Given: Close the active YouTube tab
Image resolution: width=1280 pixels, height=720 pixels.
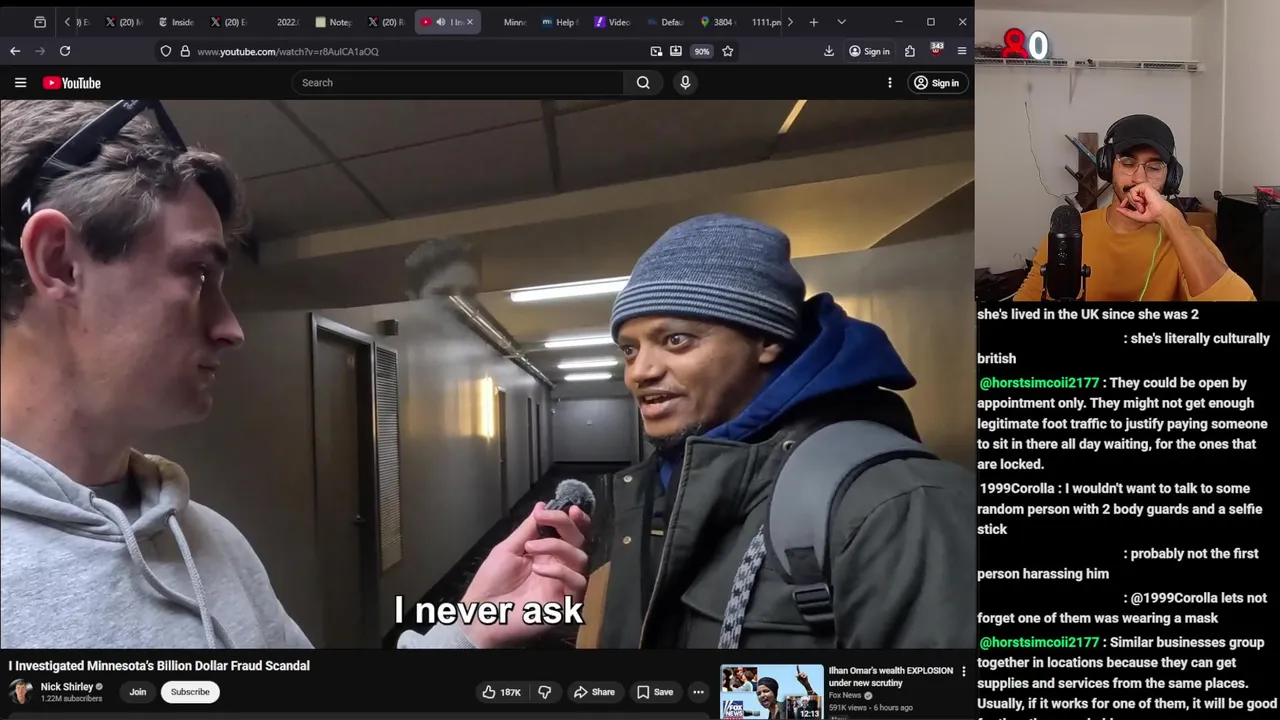Looking at the screenshot, I should (470, 22).
